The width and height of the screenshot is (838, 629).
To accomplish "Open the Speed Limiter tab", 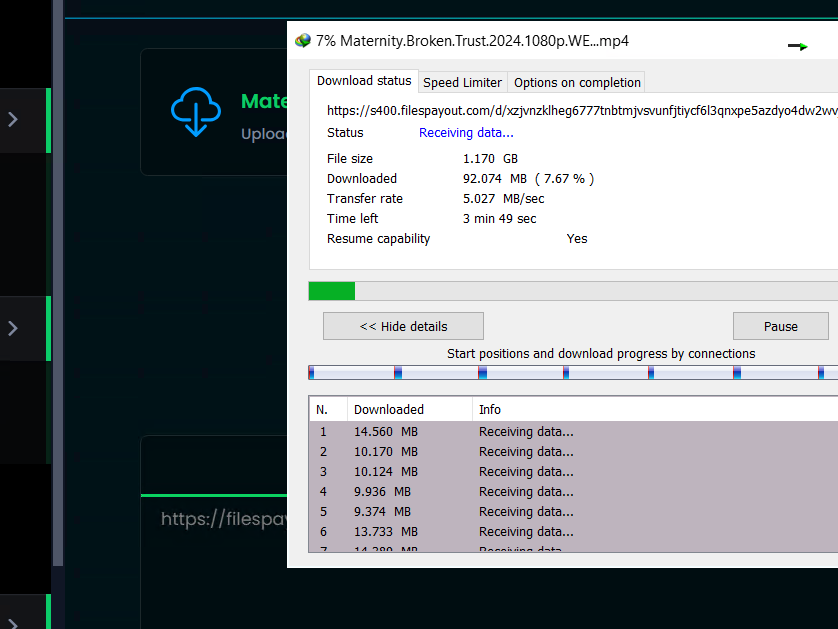I will point(462,82).
